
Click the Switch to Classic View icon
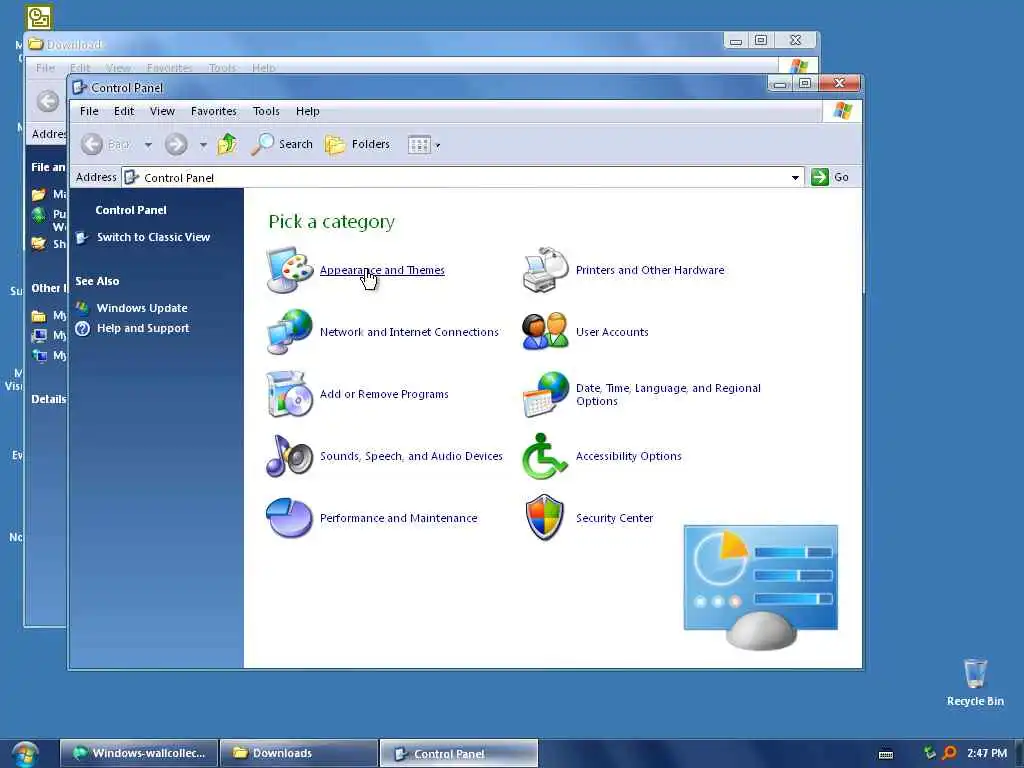pos(82,238)
